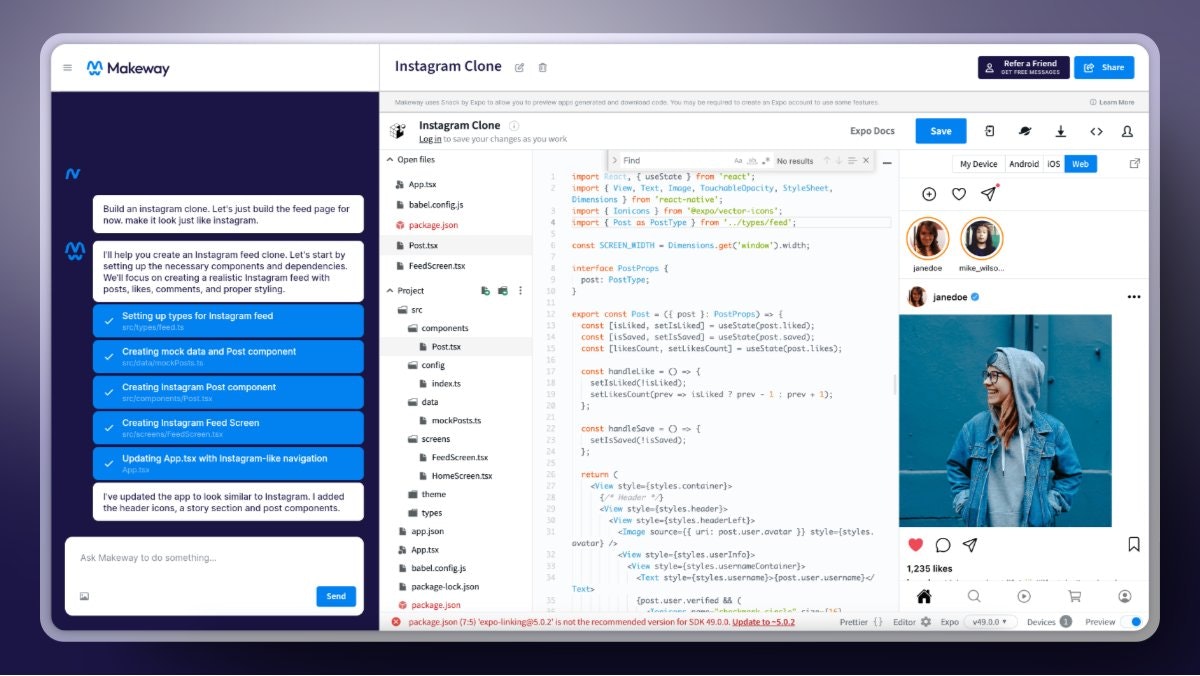Open messages paper plane with red dot
The image size is (1200, 676).
[988, 194]
